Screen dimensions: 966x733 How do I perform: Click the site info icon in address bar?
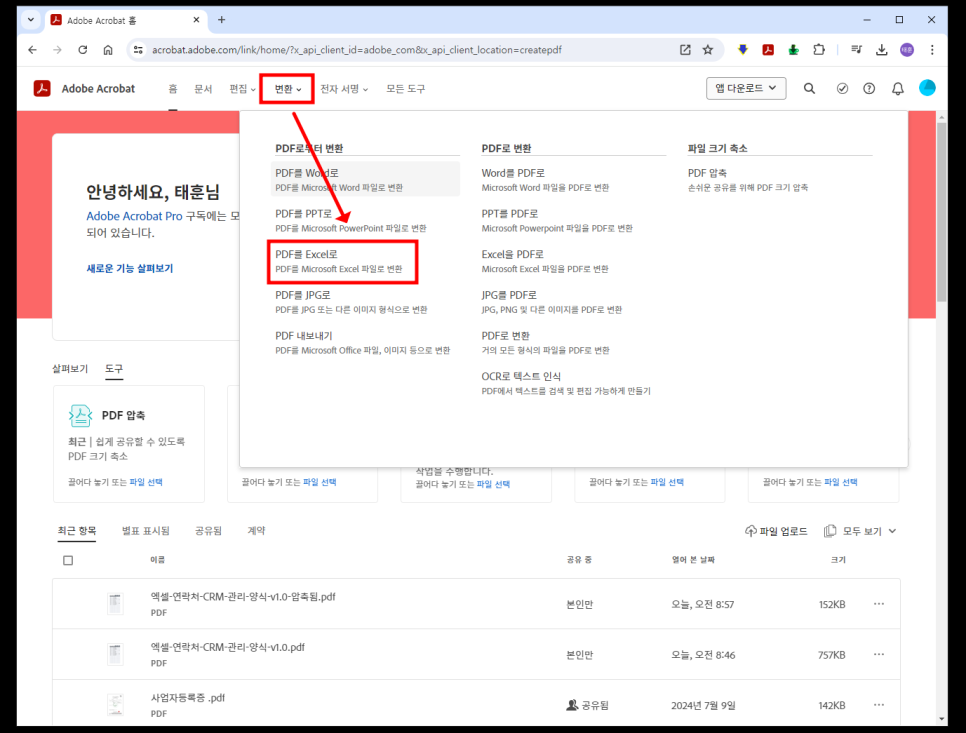139,50
